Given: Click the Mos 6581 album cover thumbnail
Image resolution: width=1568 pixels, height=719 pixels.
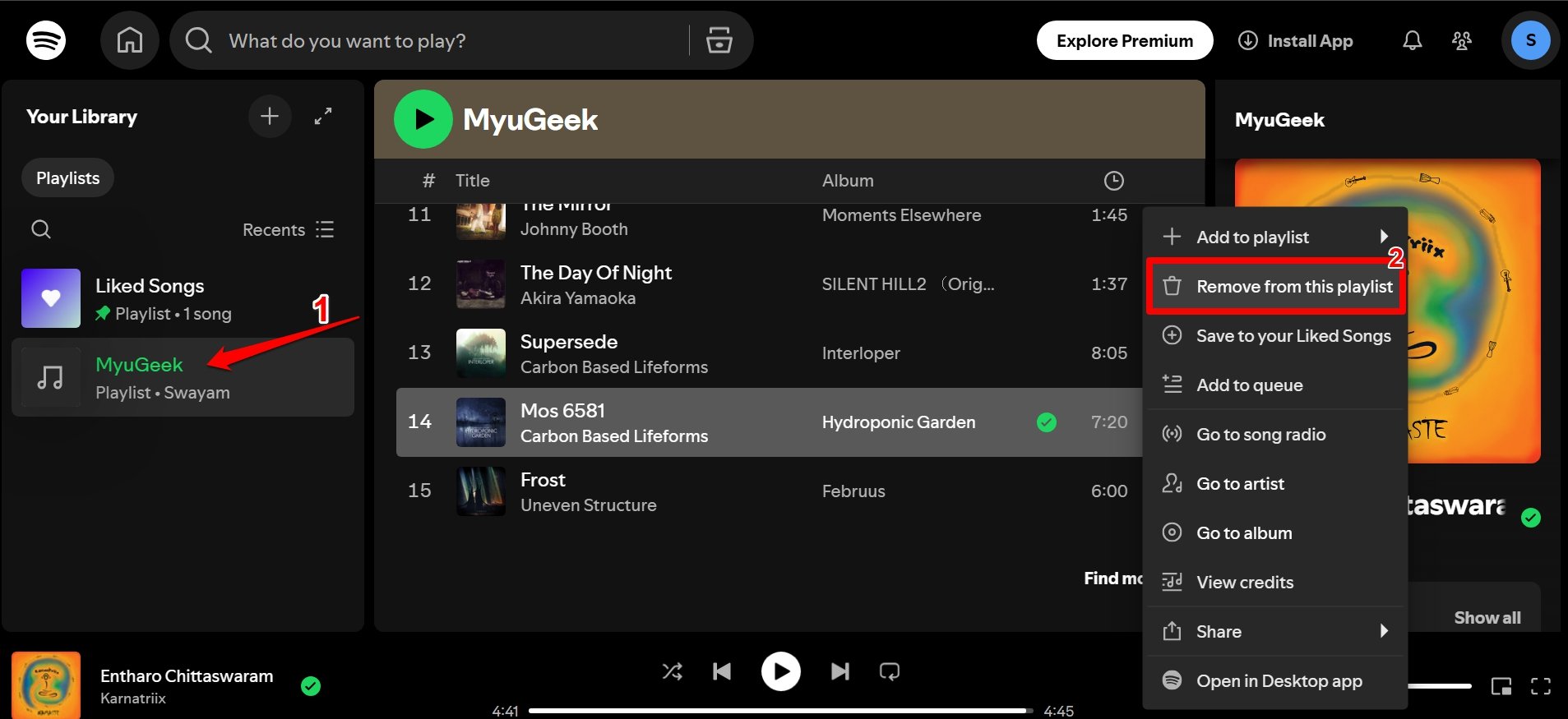Looking at the screenshot, I should pos(481,422).
